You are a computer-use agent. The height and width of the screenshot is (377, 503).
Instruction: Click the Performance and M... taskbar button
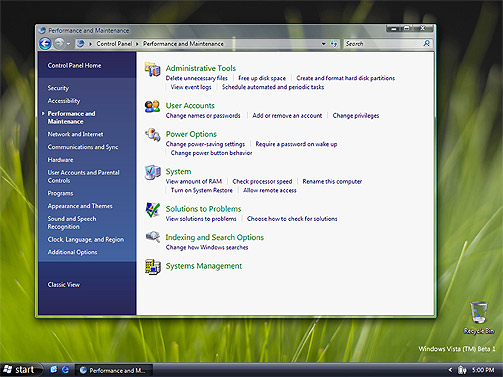tap(114, 370)
